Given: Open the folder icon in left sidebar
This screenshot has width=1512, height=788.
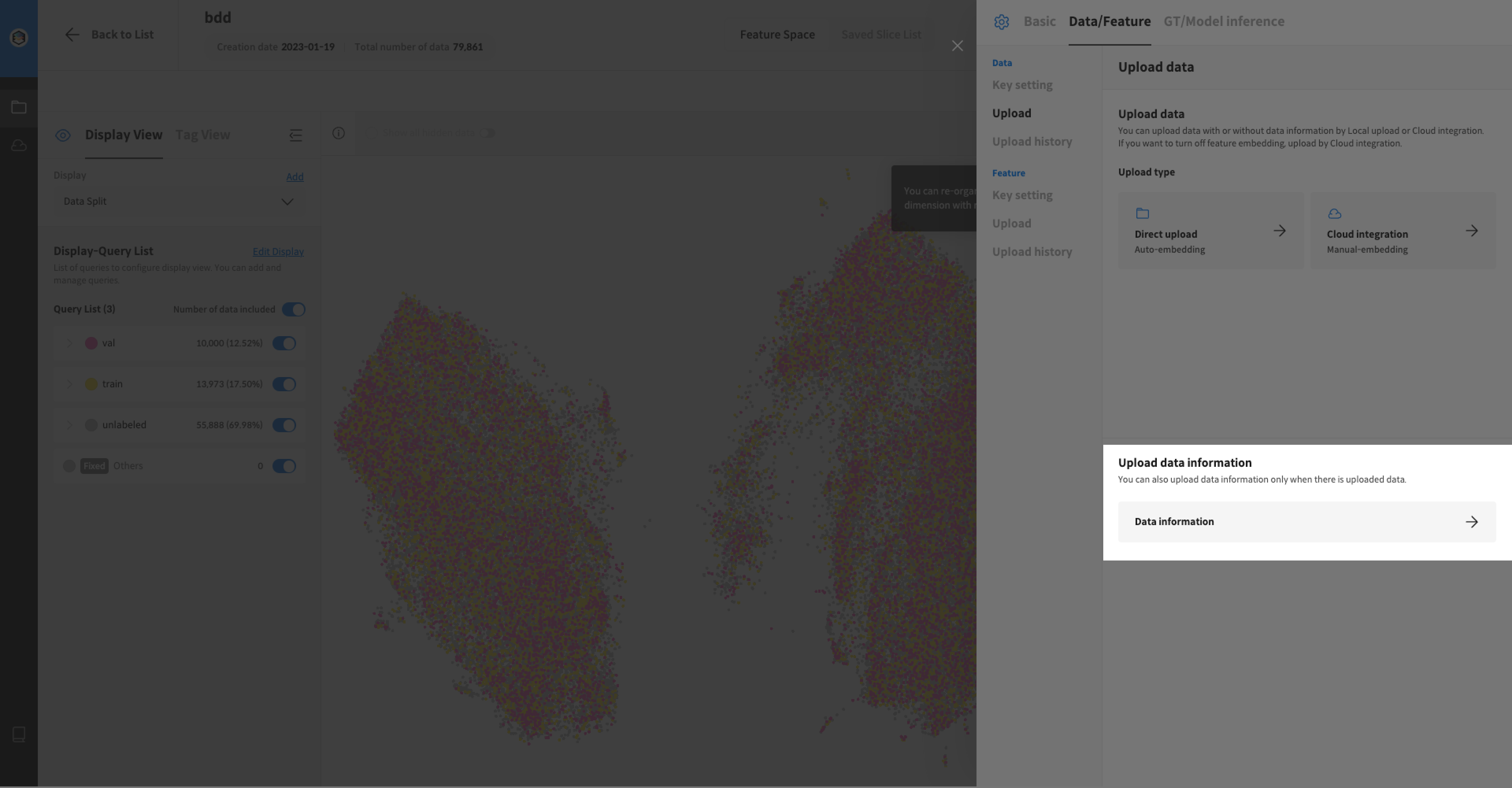Looking at the screenshot, I should pyautogui.click(x=19, y=107).
